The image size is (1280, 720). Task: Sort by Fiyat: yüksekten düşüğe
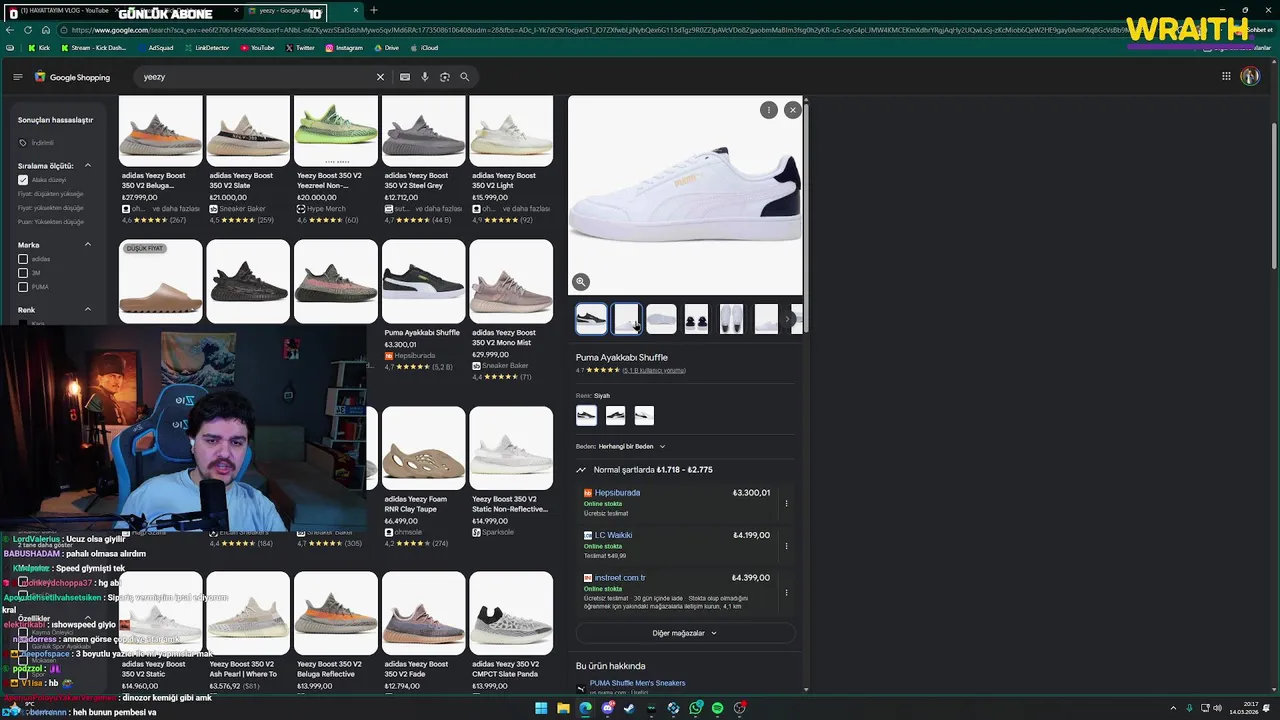(50, 208)
